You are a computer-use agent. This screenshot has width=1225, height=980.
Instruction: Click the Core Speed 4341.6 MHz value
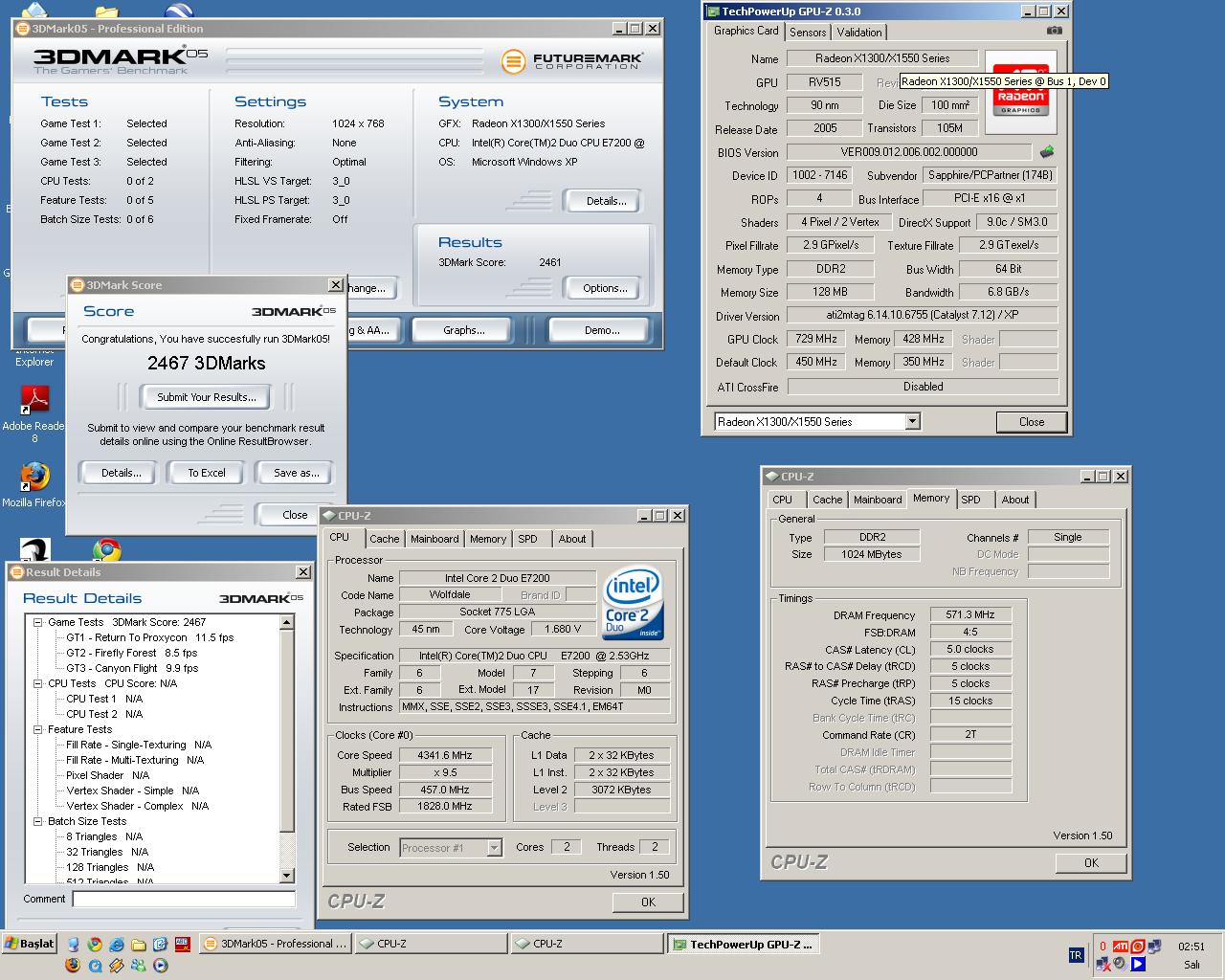[x=445, y=755]
